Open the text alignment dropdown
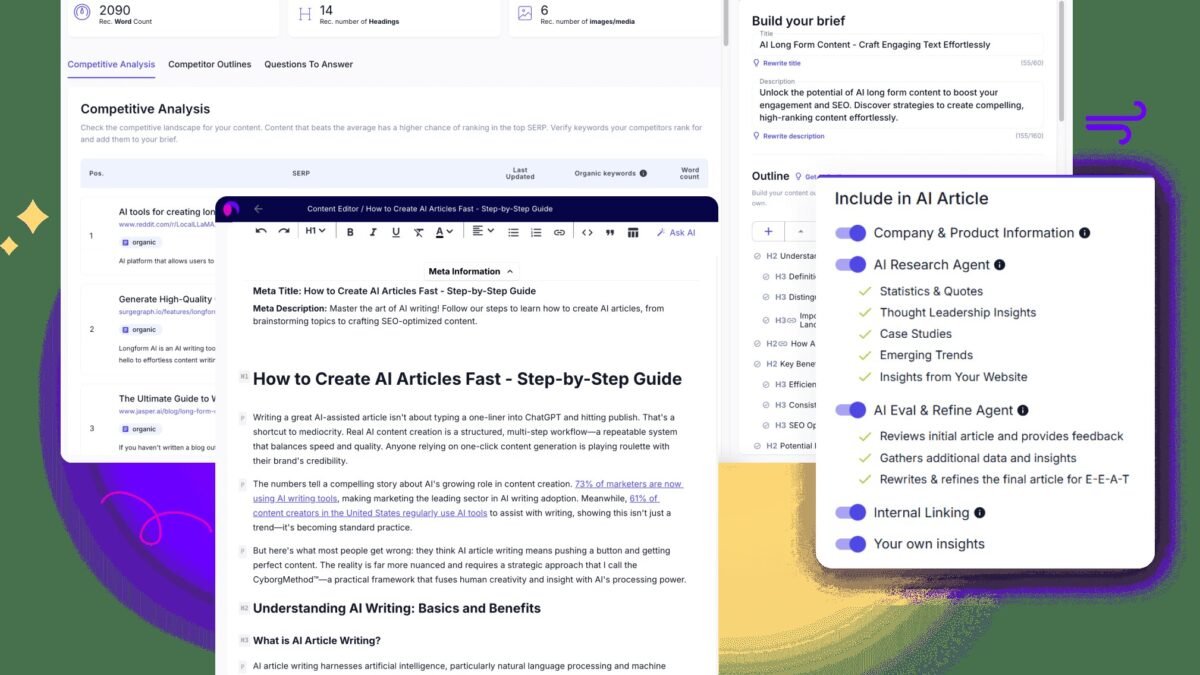The image size is (1200, 675). click(483, 232)
